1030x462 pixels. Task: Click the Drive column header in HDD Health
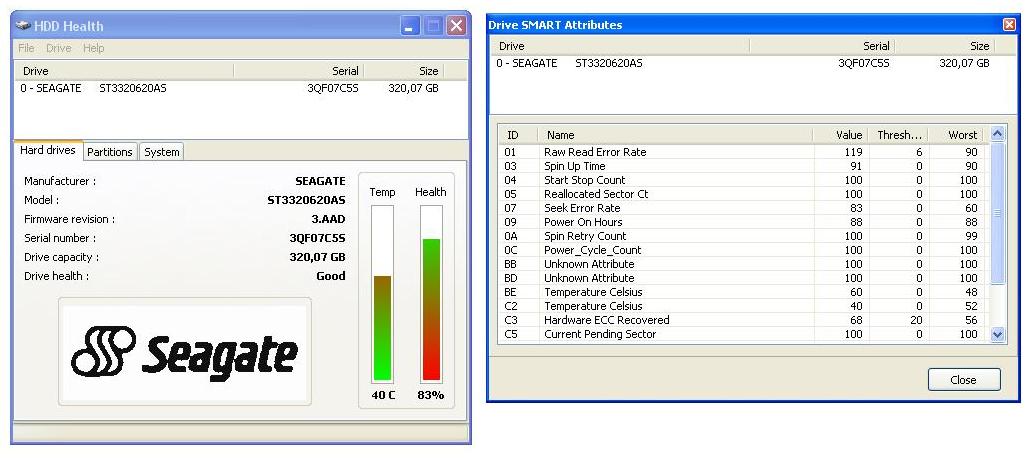(124, 71)
